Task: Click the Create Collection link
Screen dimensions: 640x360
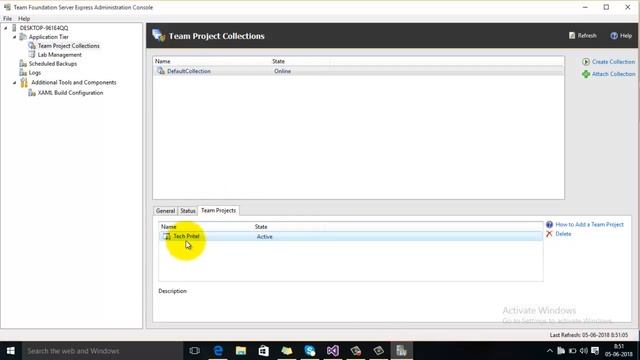Action: point(613,62)
